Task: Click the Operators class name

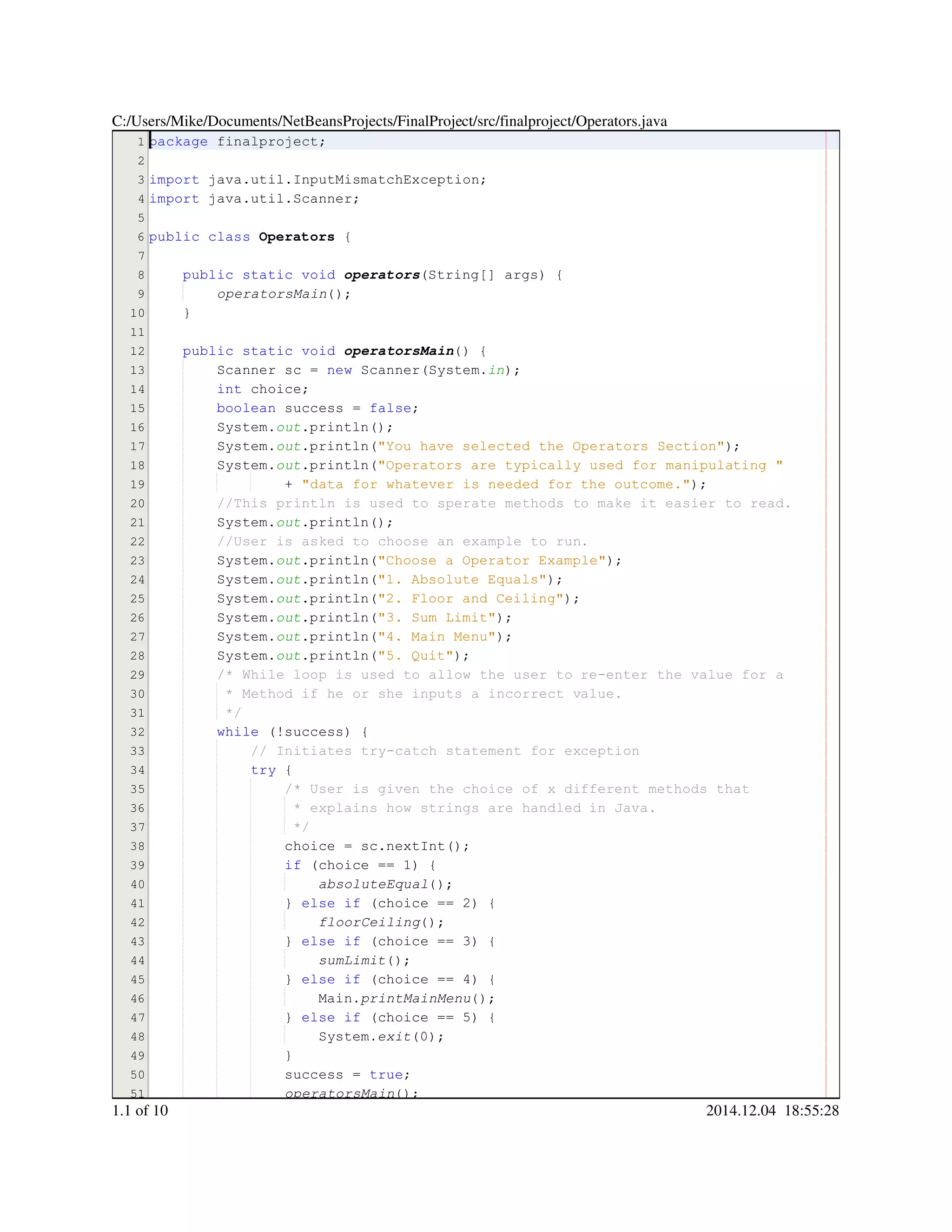Action: (297, 237)
